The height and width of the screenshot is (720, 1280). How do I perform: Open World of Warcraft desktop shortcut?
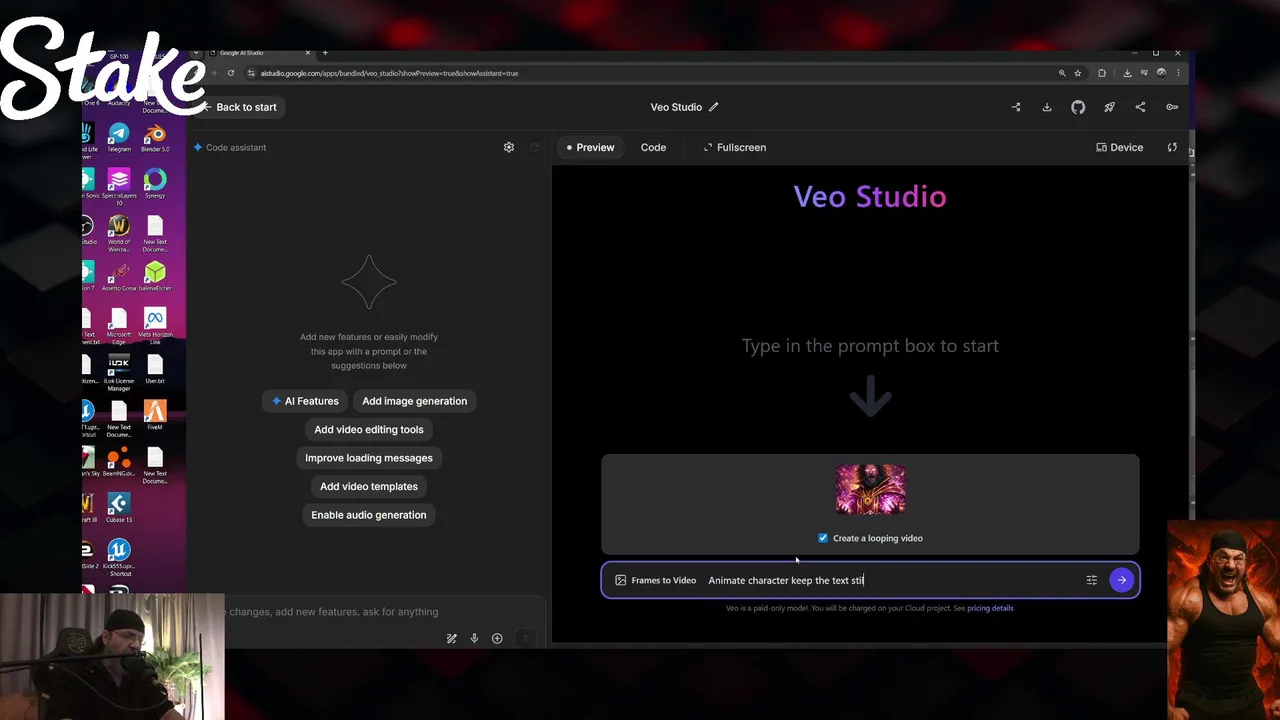point(119,232)
